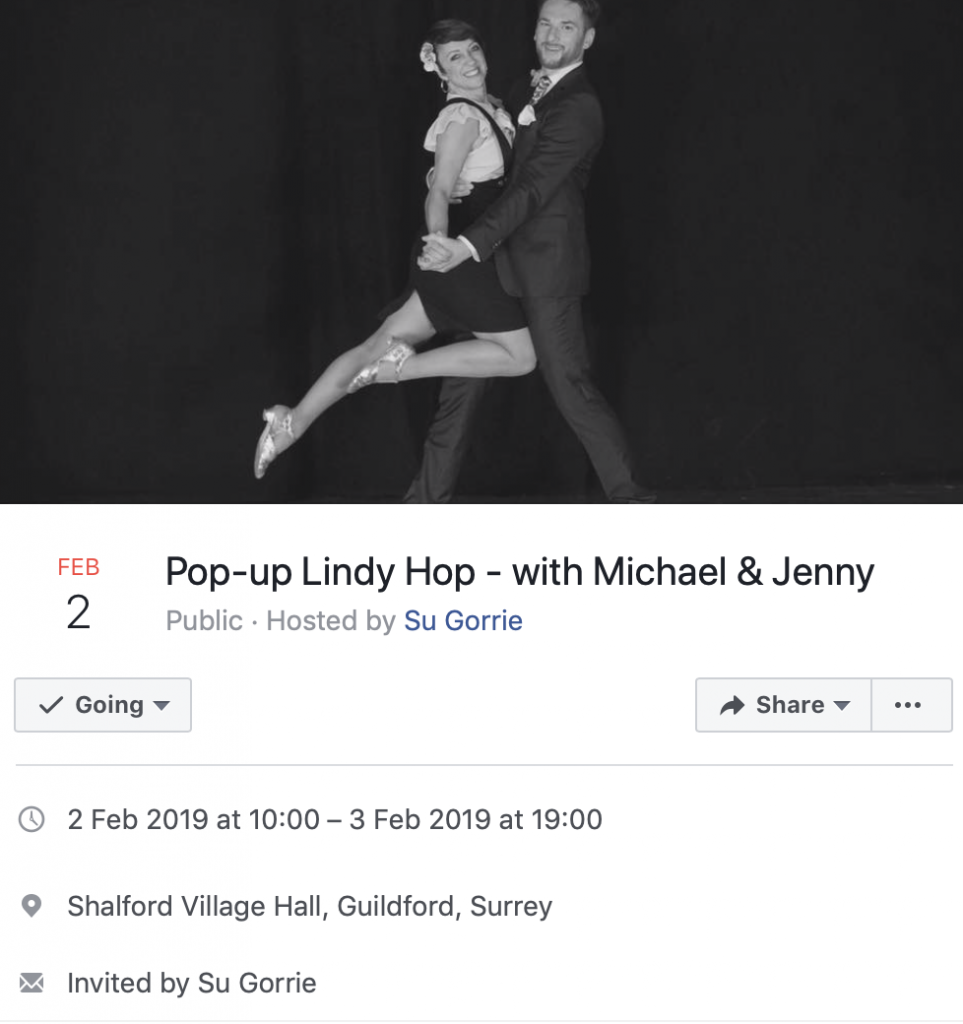The height and width of the screenshot is (1024, 963).
Task: Click the event date and time text
Action: (x=335, y=820)
